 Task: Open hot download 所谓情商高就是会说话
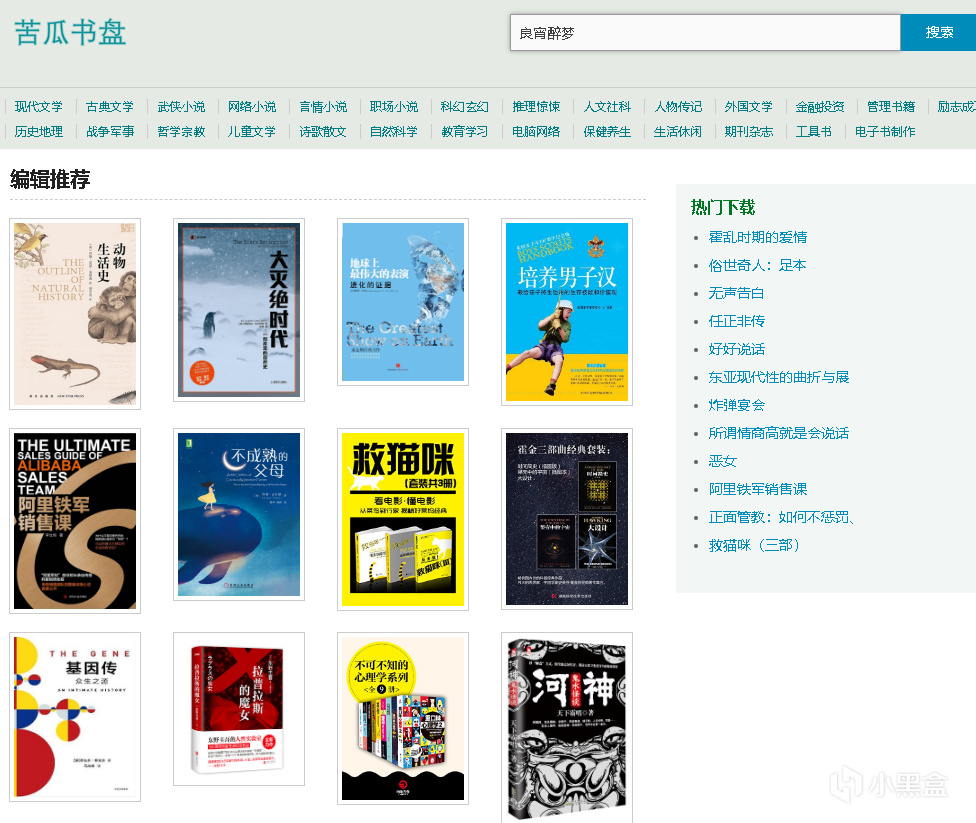point(779,433)
